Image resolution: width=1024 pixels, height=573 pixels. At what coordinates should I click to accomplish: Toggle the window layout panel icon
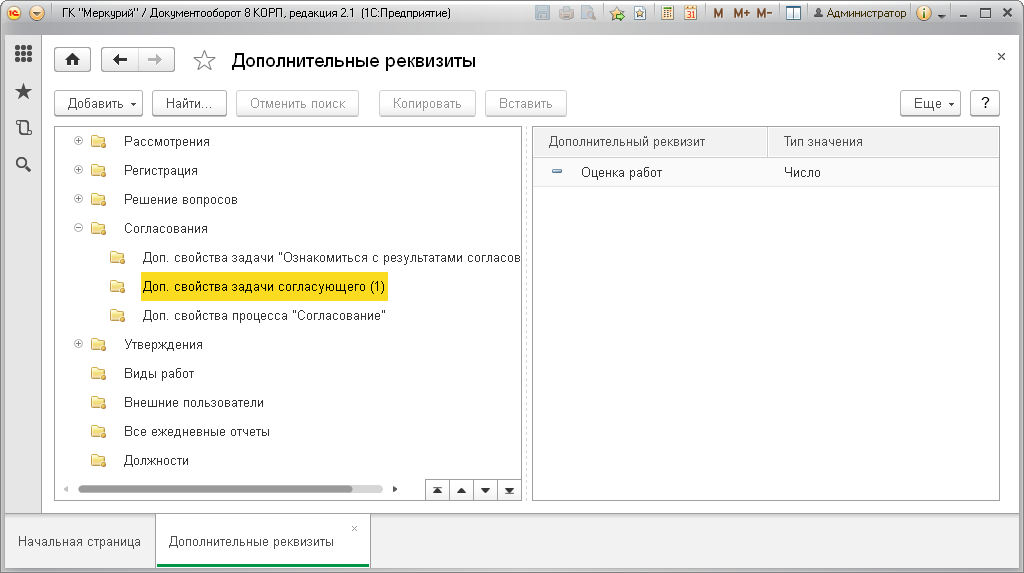pyautogui.click(x=793, y=13)
